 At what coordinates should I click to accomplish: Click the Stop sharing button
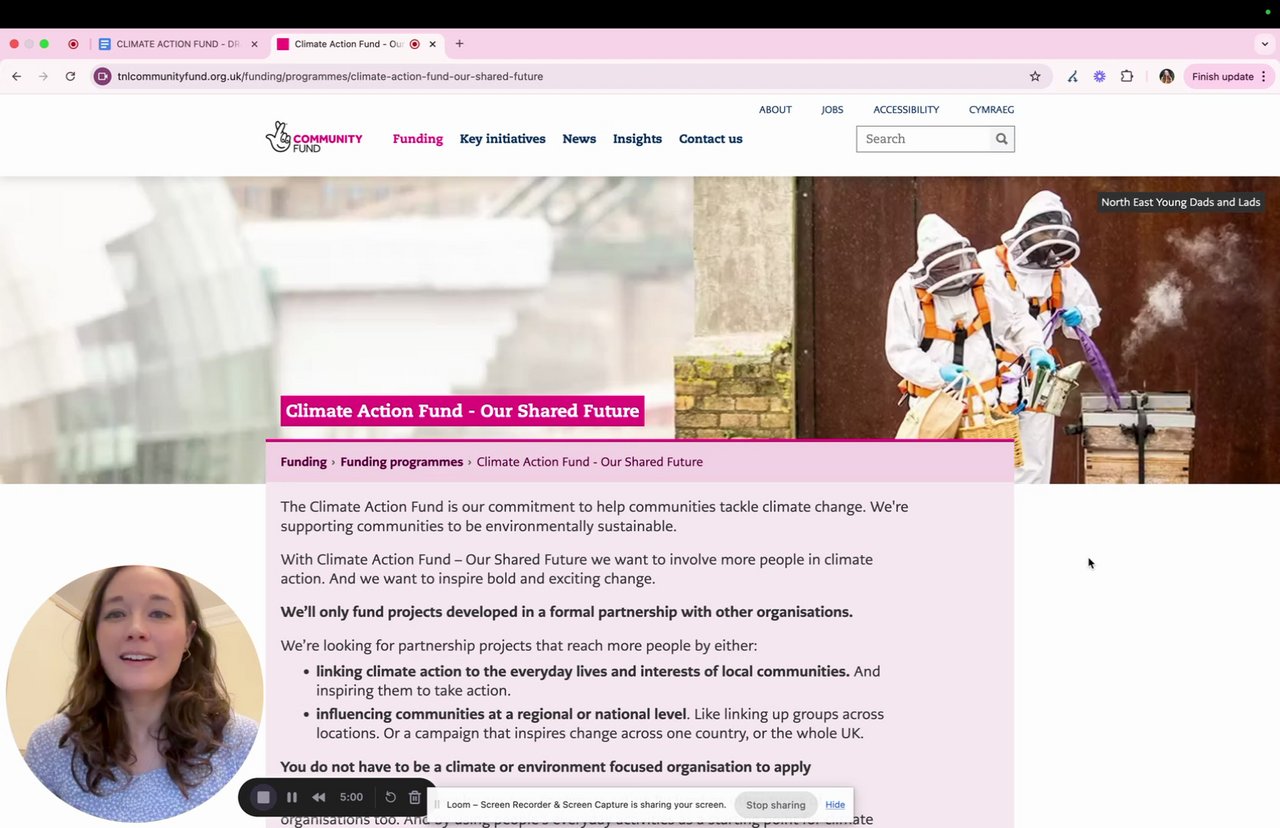pos(775,804)
